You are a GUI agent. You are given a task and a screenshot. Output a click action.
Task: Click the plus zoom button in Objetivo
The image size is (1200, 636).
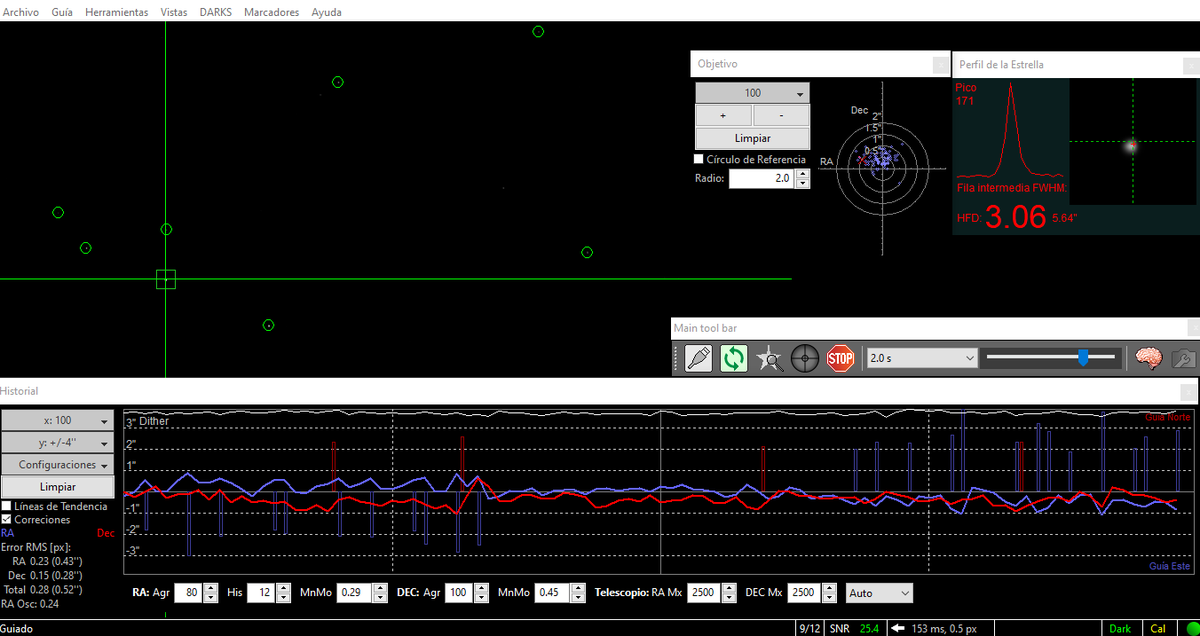coord(723,115)
